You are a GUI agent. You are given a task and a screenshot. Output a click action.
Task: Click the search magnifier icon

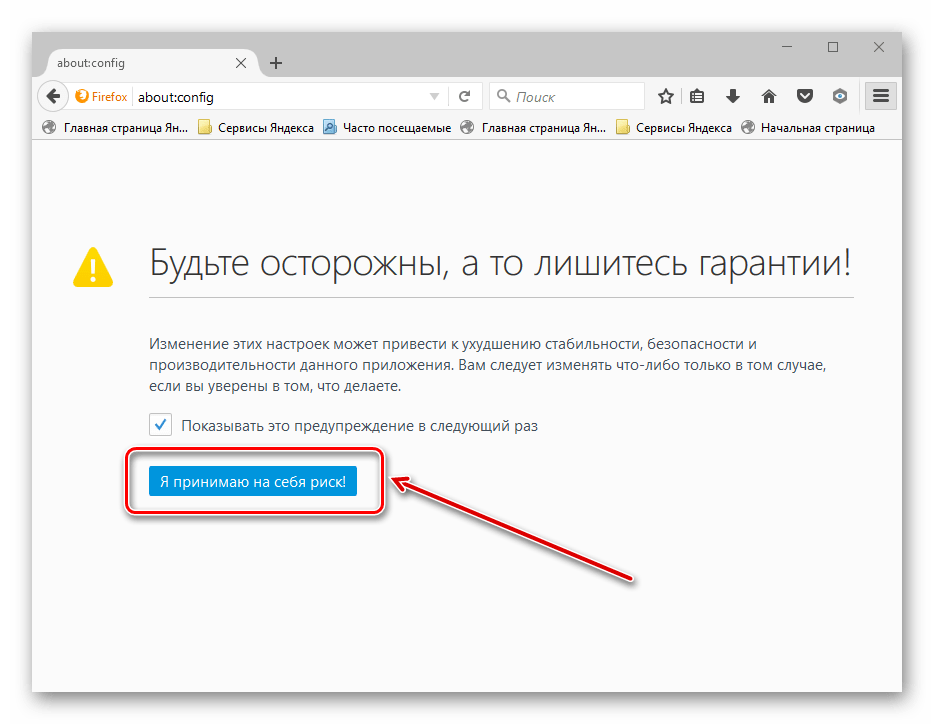coord(503,96)
